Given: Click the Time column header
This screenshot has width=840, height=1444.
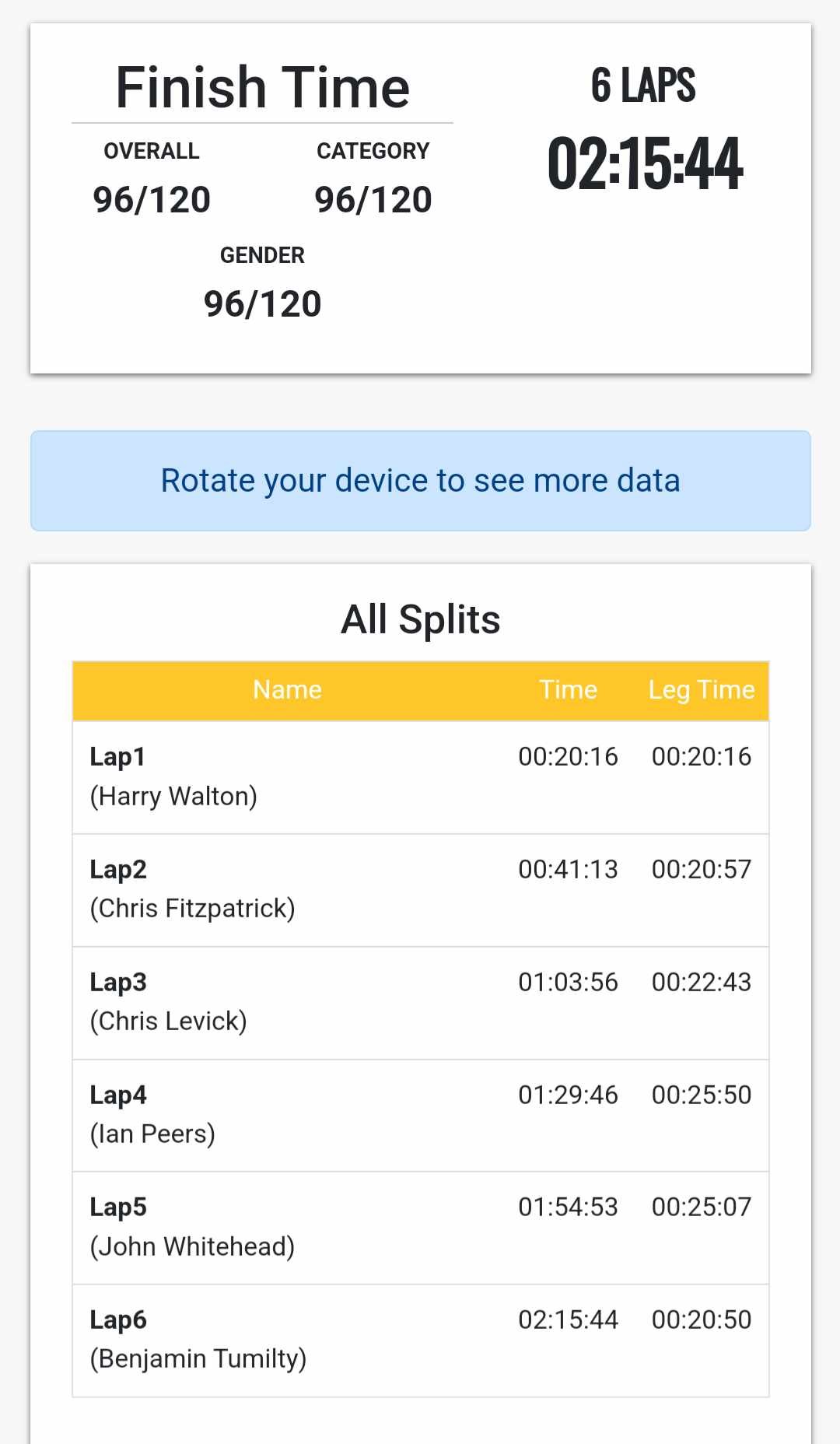Looking at the screenshot, I should pos(568,690).
